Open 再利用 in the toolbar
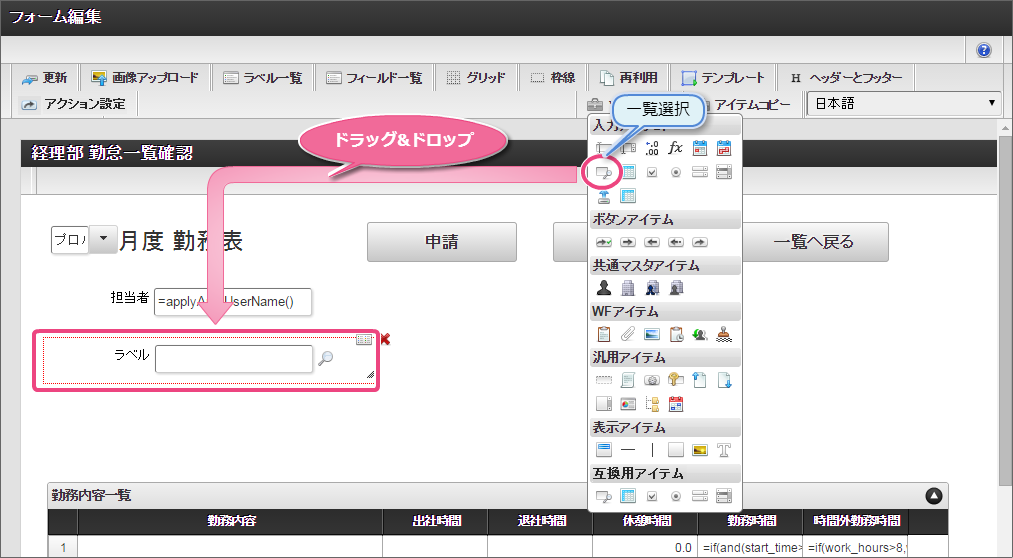The image size is (1013, 558). [x=629, y=78]
